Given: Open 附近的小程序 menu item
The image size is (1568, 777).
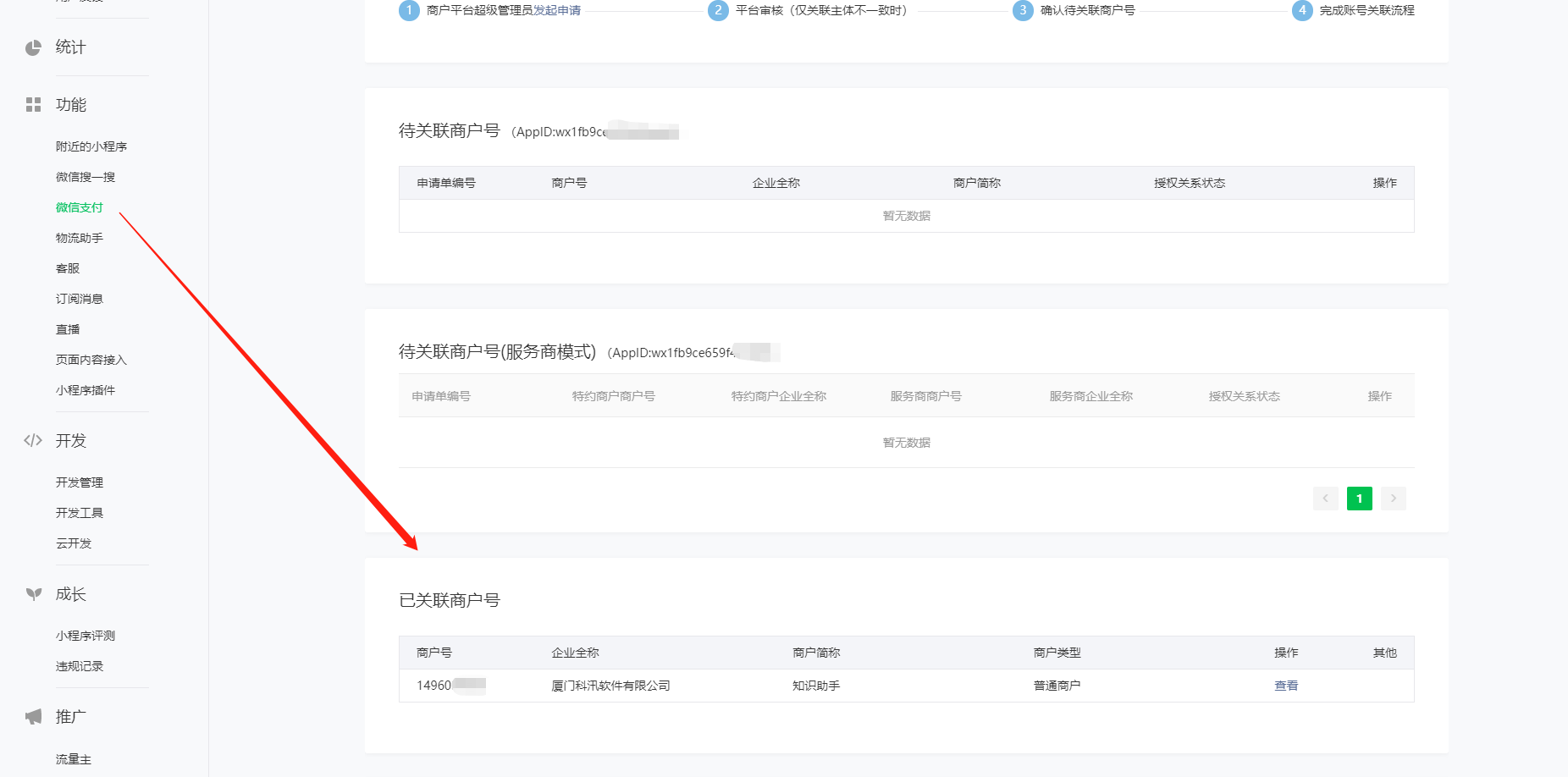Looking at the screenshot, I should click(x=91, y=146).
